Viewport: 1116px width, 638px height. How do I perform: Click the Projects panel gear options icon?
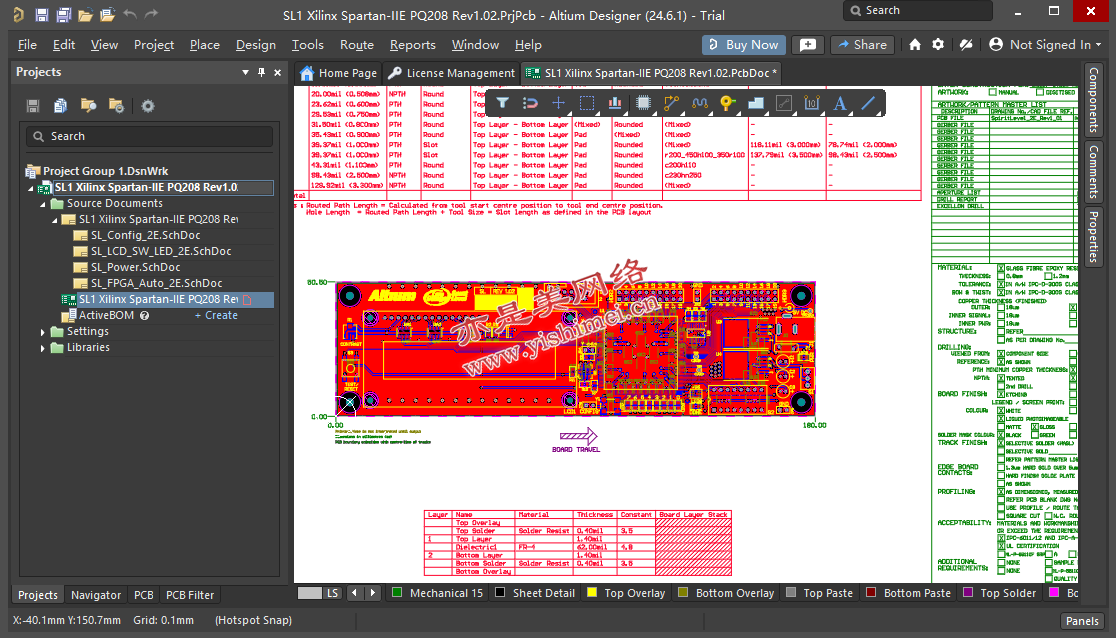pos(147,105)
